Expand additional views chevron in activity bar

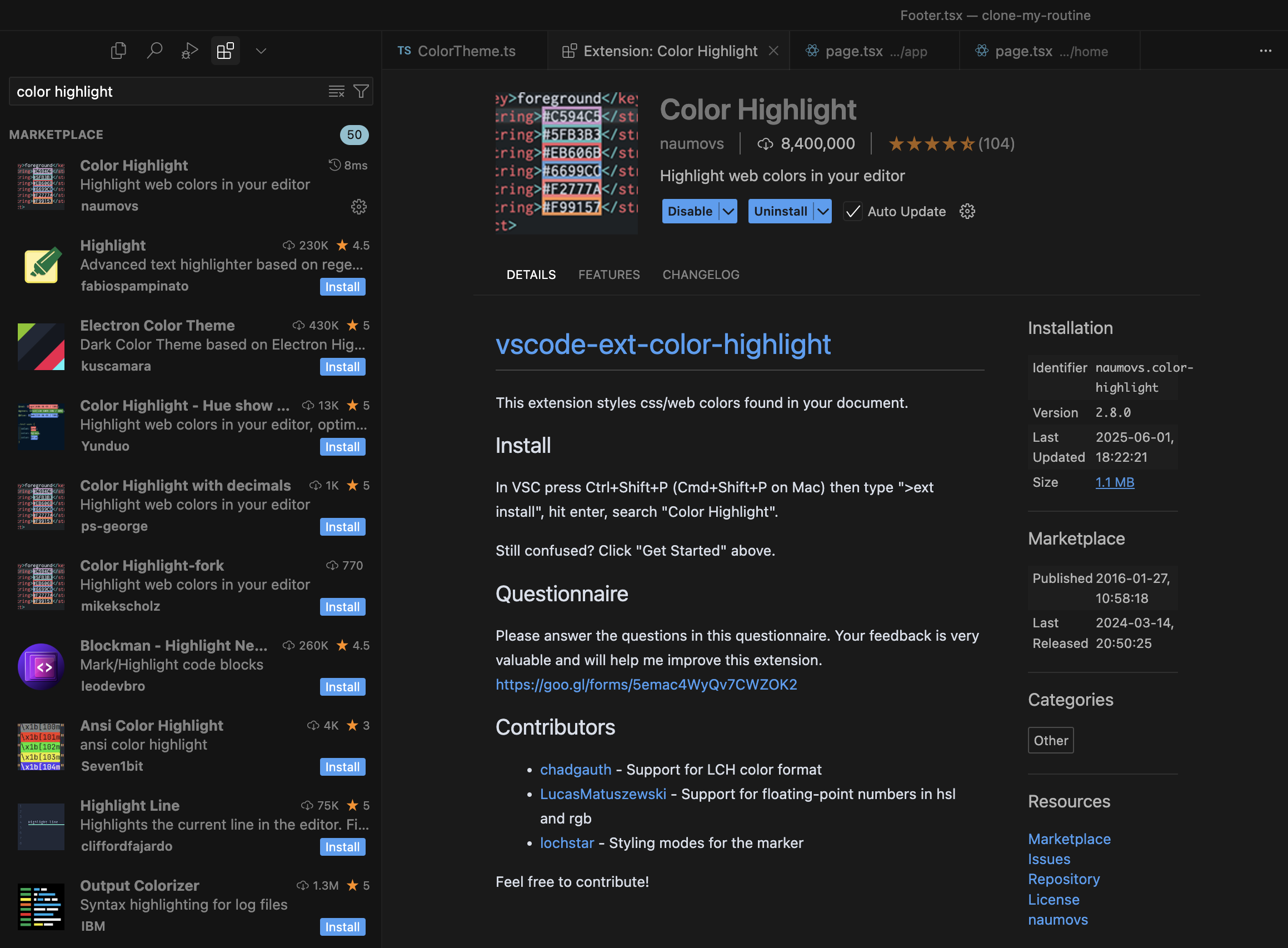point(261,51)
